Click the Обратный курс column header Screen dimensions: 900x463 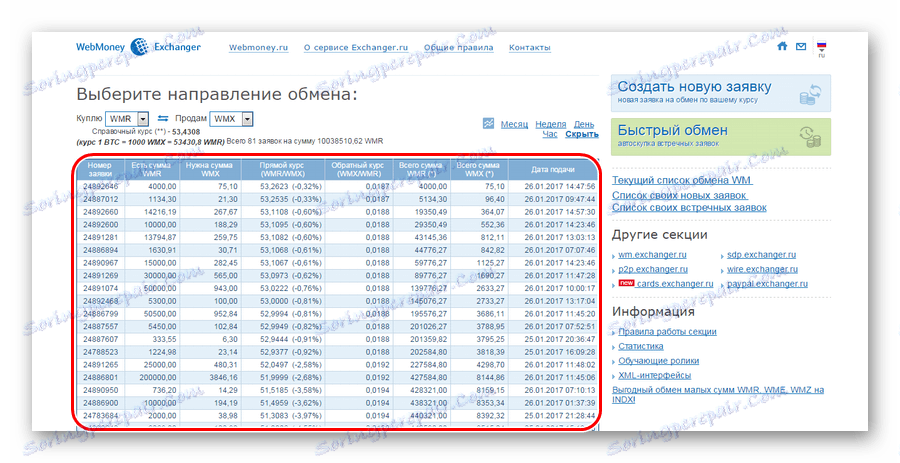point(358,169)
